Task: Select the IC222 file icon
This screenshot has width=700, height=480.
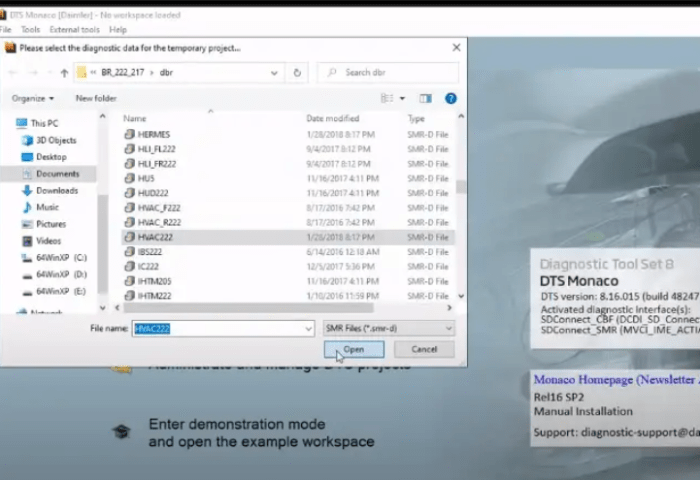Action: [129, 267]
